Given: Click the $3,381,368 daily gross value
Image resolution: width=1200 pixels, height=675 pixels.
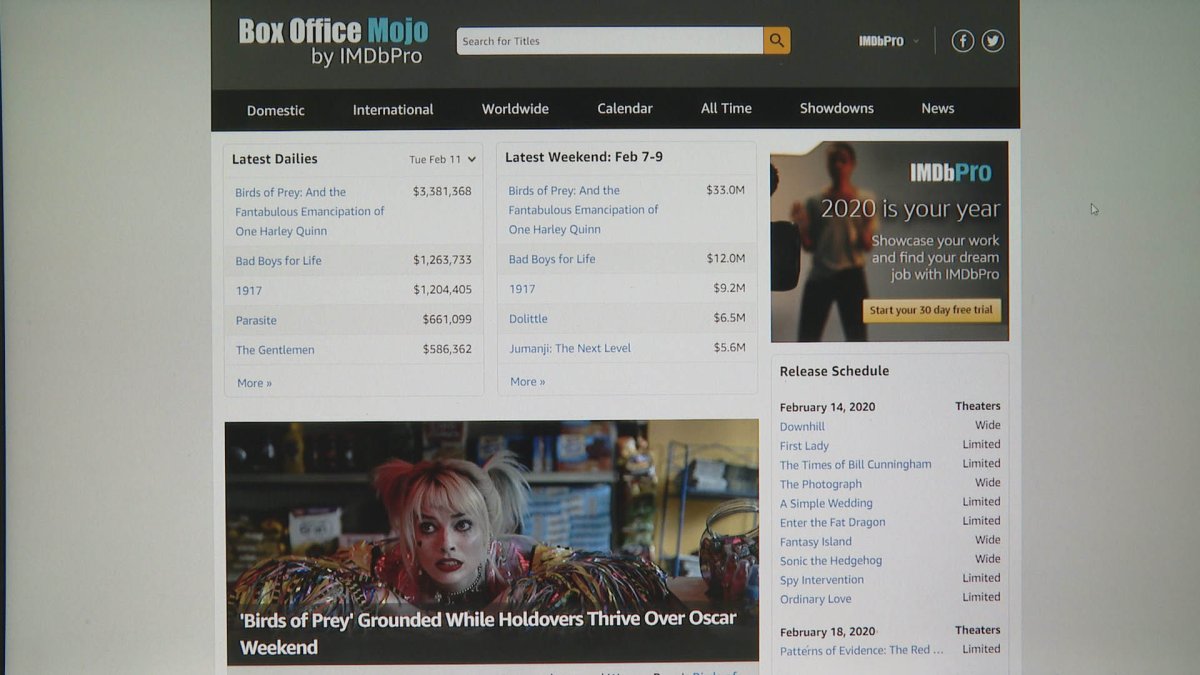Looking at the screenshot, I should (442, 191).
